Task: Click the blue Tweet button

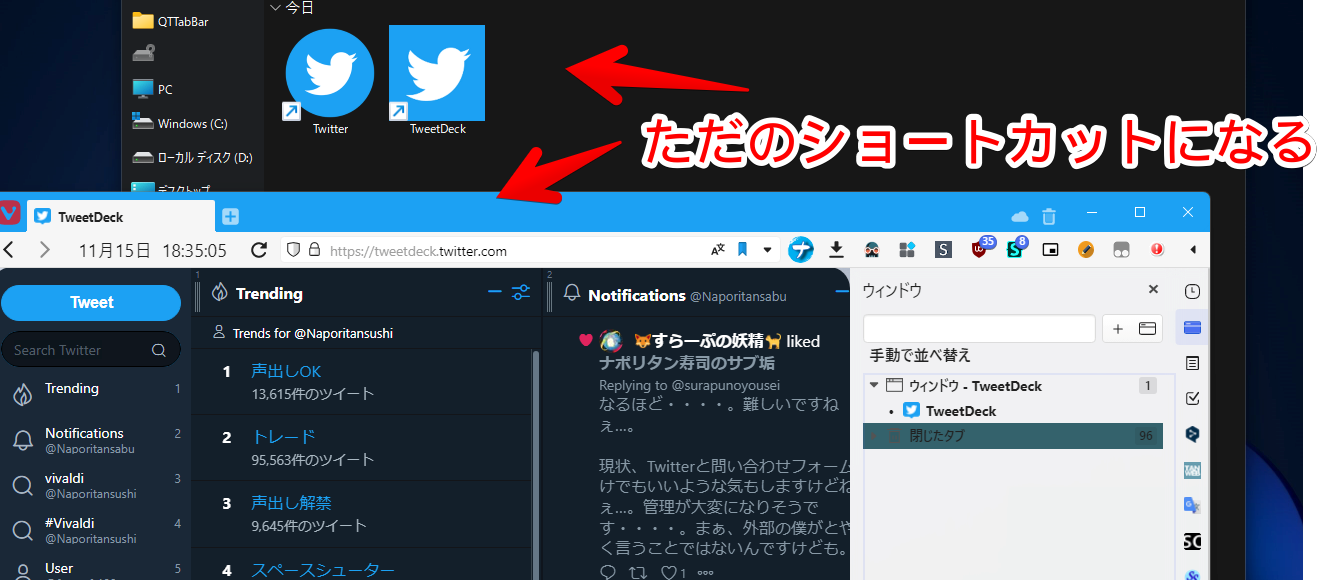Action: coord(91,302)
